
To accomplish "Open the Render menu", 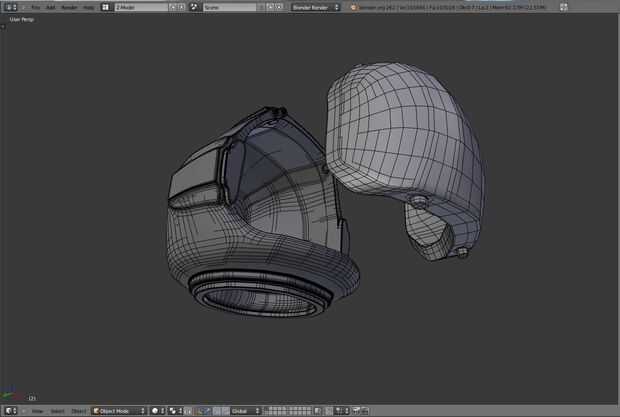I will tap(69, 7).
